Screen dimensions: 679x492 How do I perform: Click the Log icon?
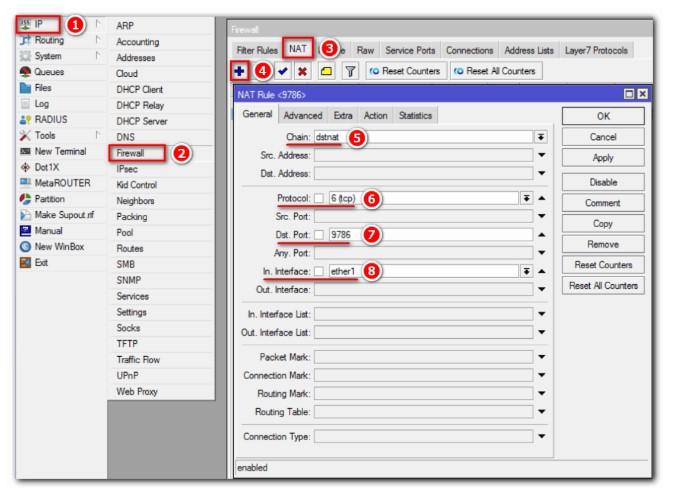(x=26, y=104)
